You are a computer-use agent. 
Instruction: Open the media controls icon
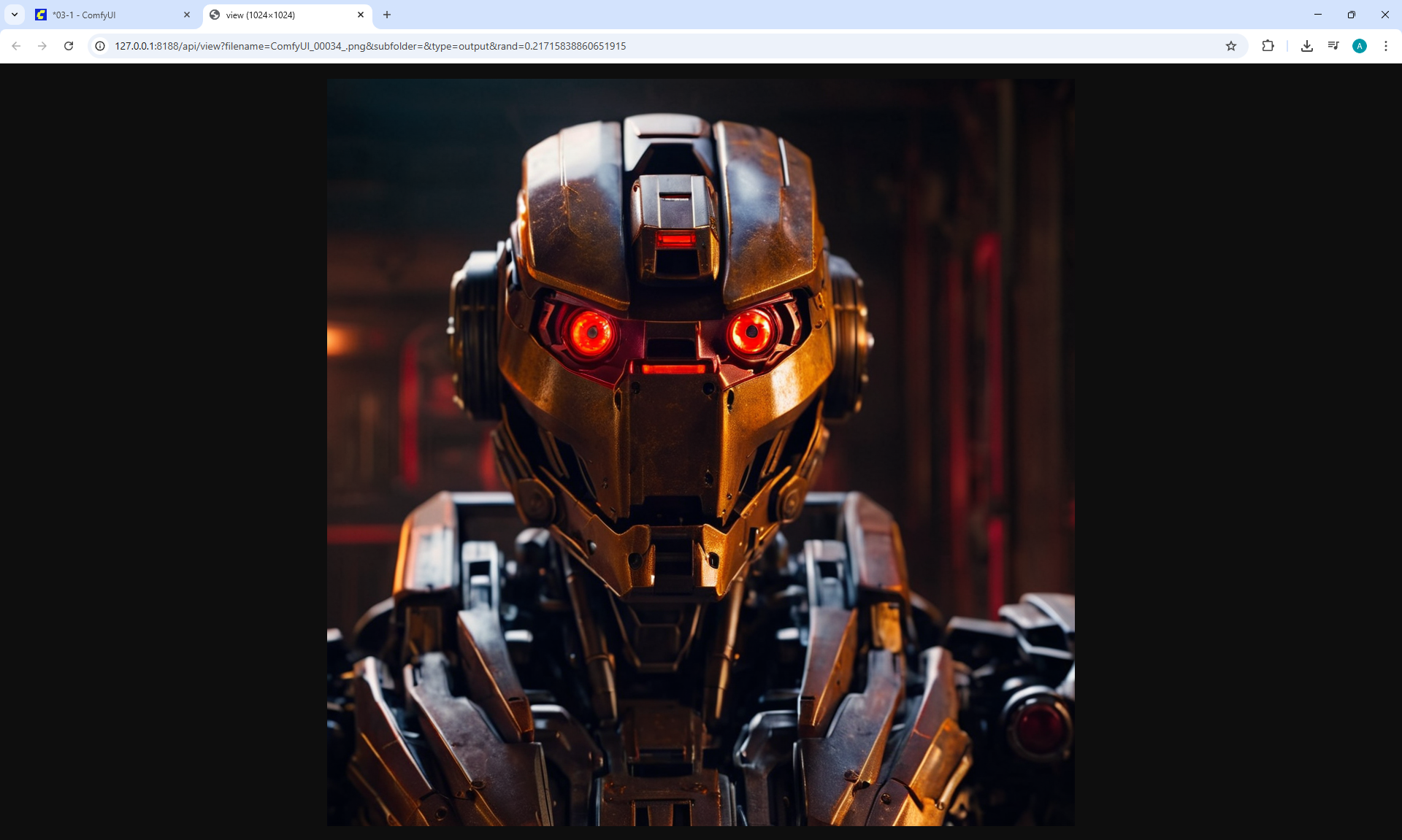[1333, 46]
